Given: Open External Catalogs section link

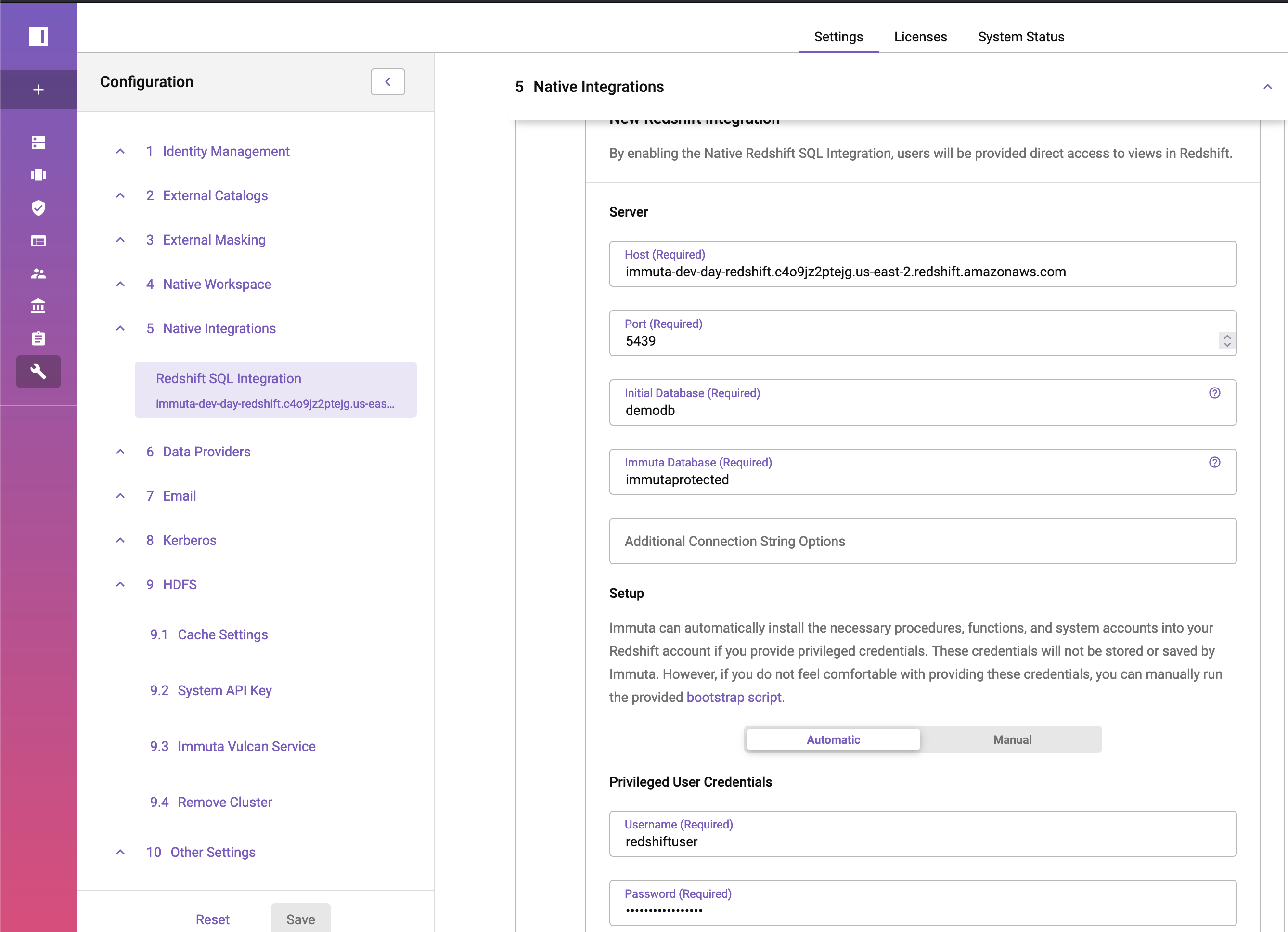Looking at the screenshot, I should 206,195.
